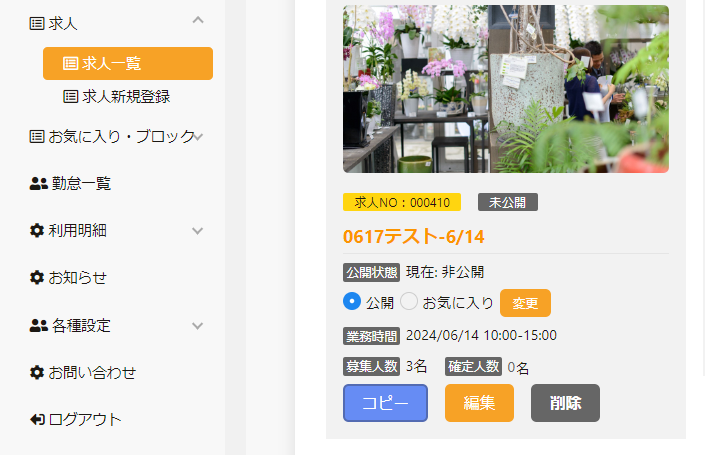Screen dimensions: 705x455
Task: Click the logout arrow icon
Action: pos(37,419)
